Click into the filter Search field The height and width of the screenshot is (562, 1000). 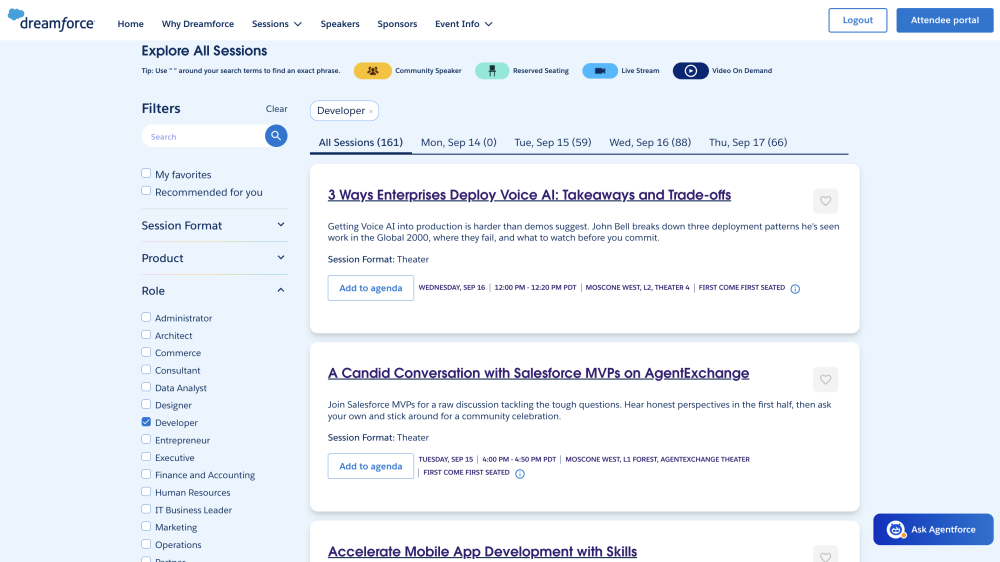[203, 136]
